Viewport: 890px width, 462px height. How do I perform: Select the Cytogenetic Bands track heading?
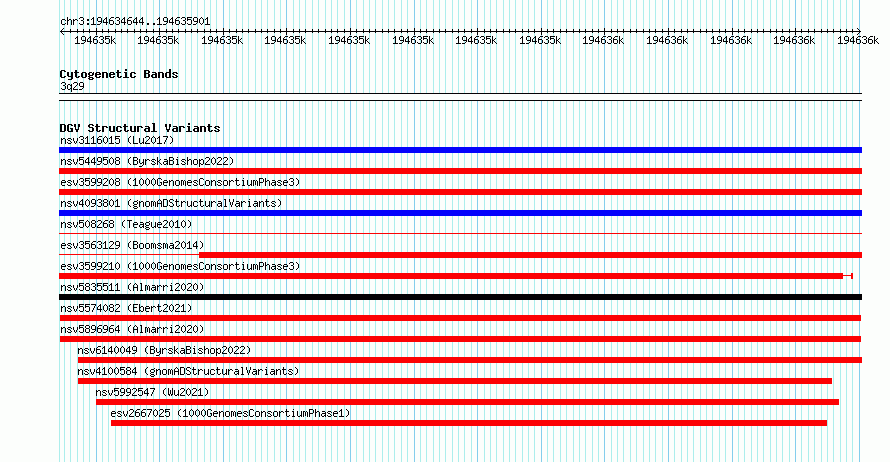click(119, 74)
